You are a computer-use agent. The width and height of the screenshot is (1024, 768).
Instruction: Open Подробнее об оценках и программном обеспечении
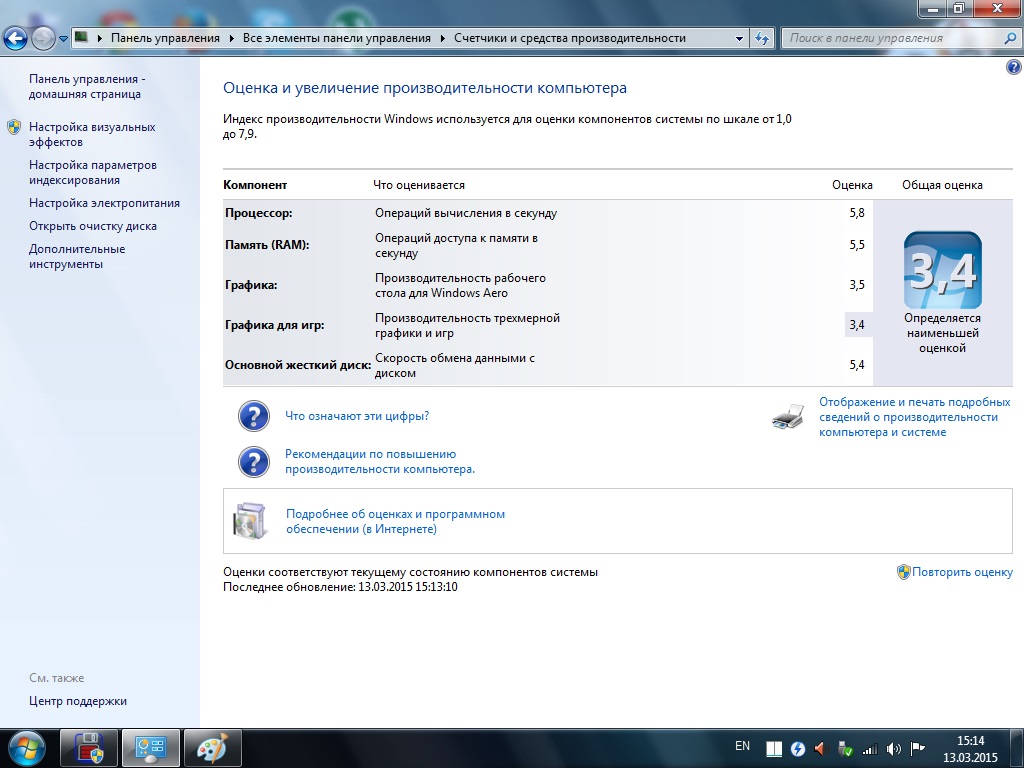tap(395, 521)
